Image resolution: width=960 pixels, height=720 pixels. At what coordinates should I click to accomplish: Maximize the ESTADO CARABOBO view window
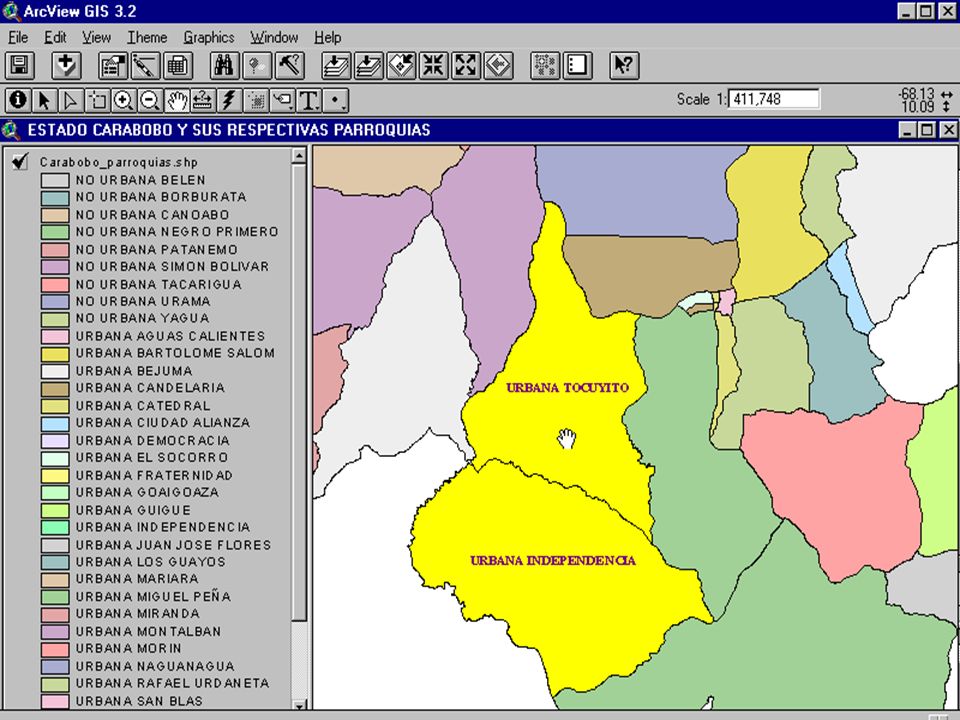coord(928,130)
